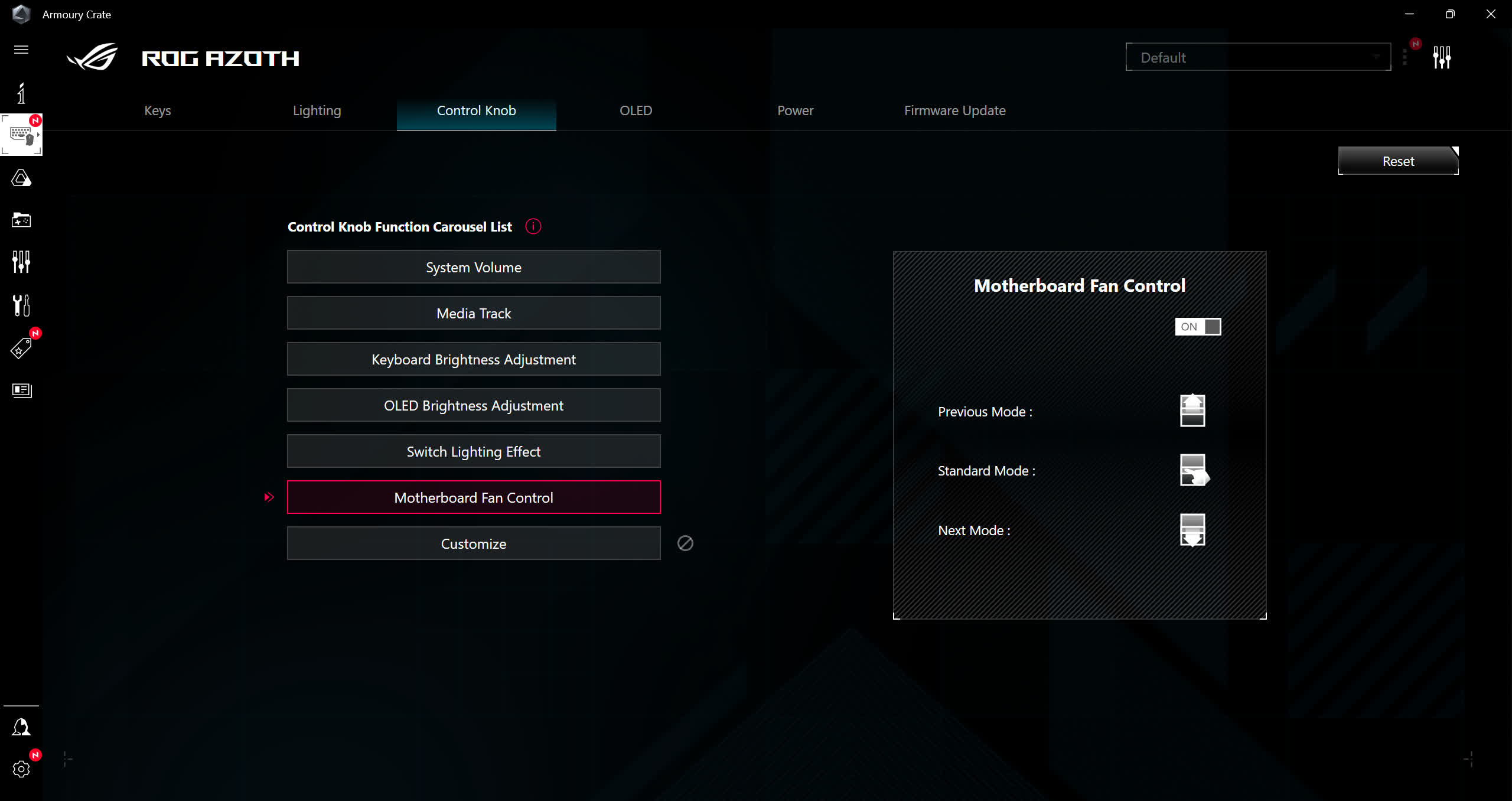Toggle the Motherboard Fan Control ON switch
The image size is (1512, 801).
tap(1198, 327)
